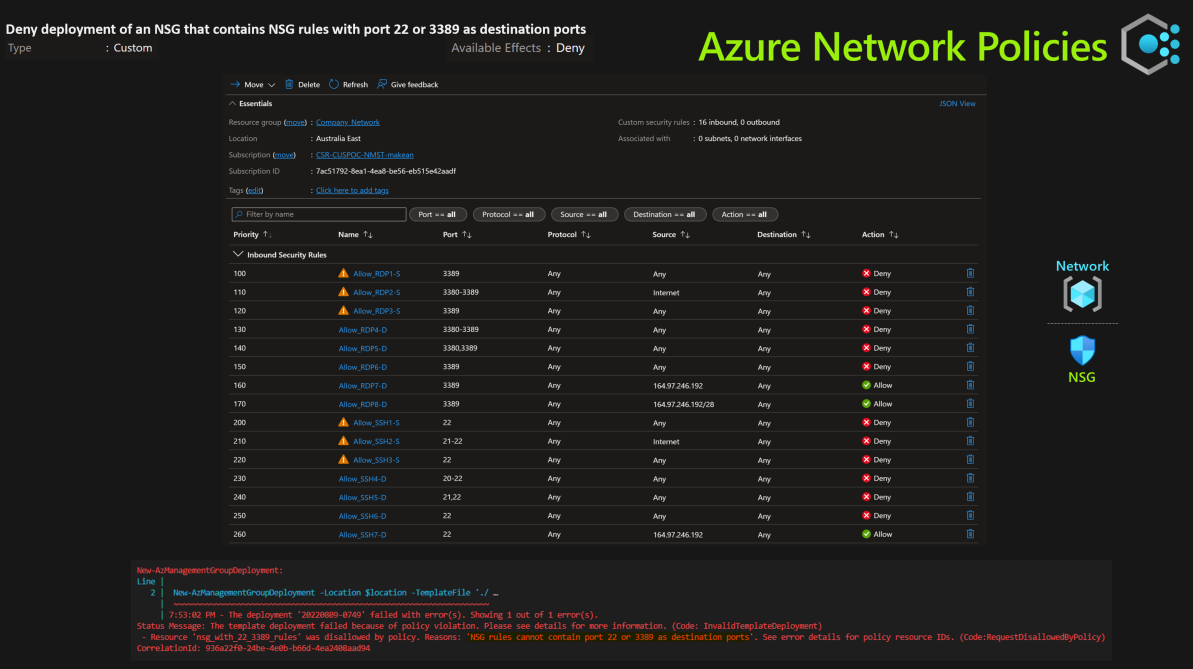
Task: Focus the Filter by name field
Action: point(319,215)
